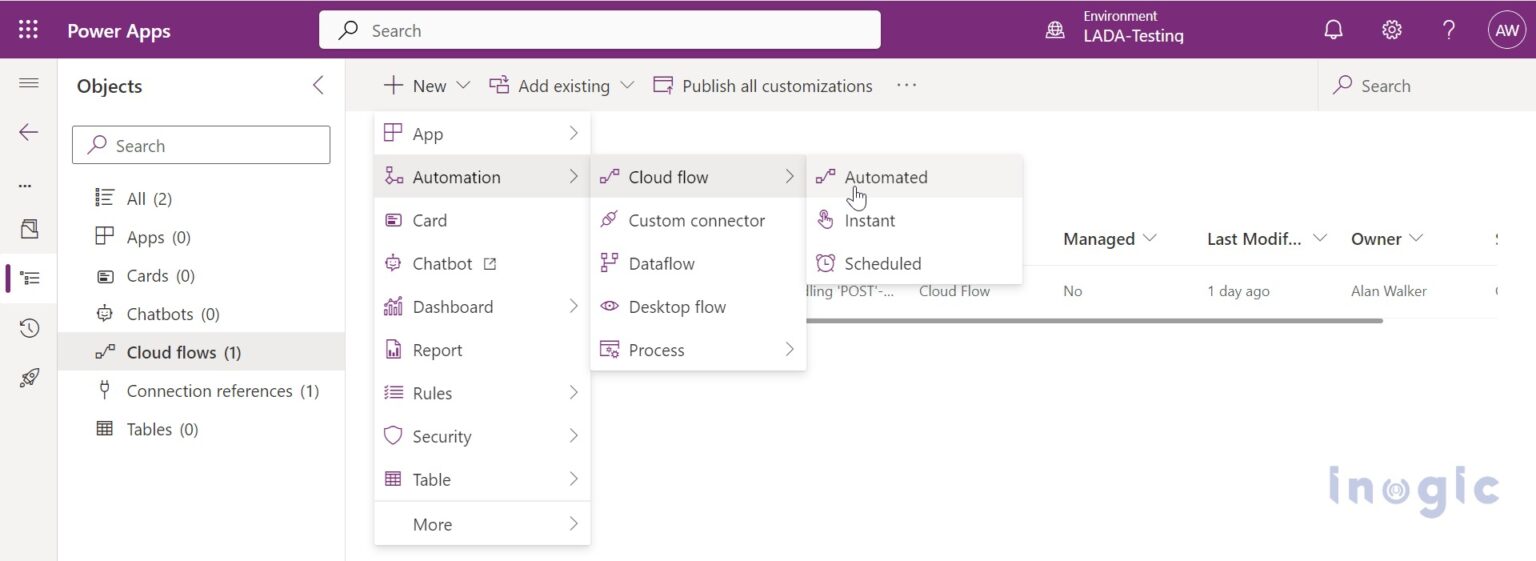Click the horizontal scrollbar under the table
Screen dimensions: 1536x561
pos(1100,321)
